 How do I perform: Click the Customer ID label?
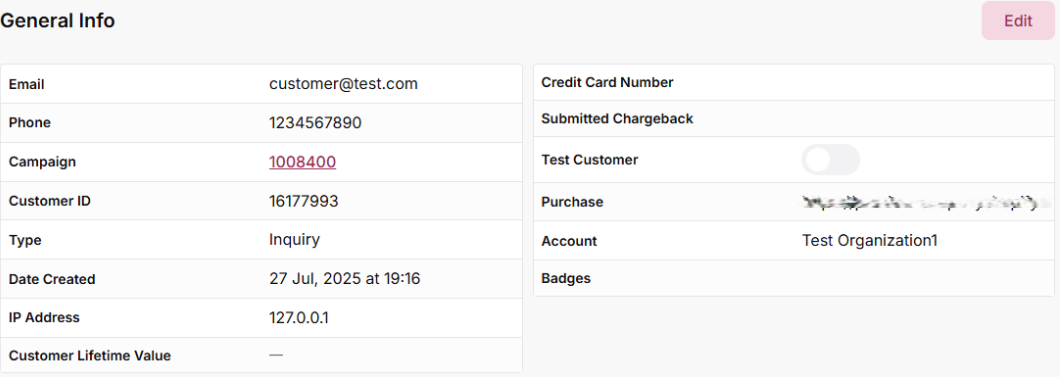(49, 201)
